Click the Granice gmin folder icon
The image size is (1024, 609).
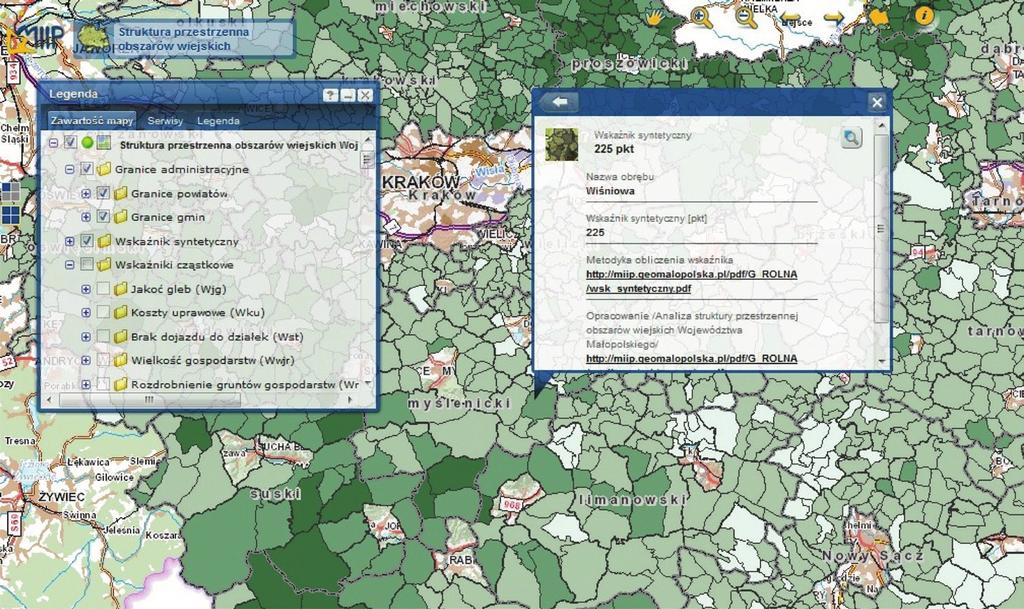coord(120,217)
